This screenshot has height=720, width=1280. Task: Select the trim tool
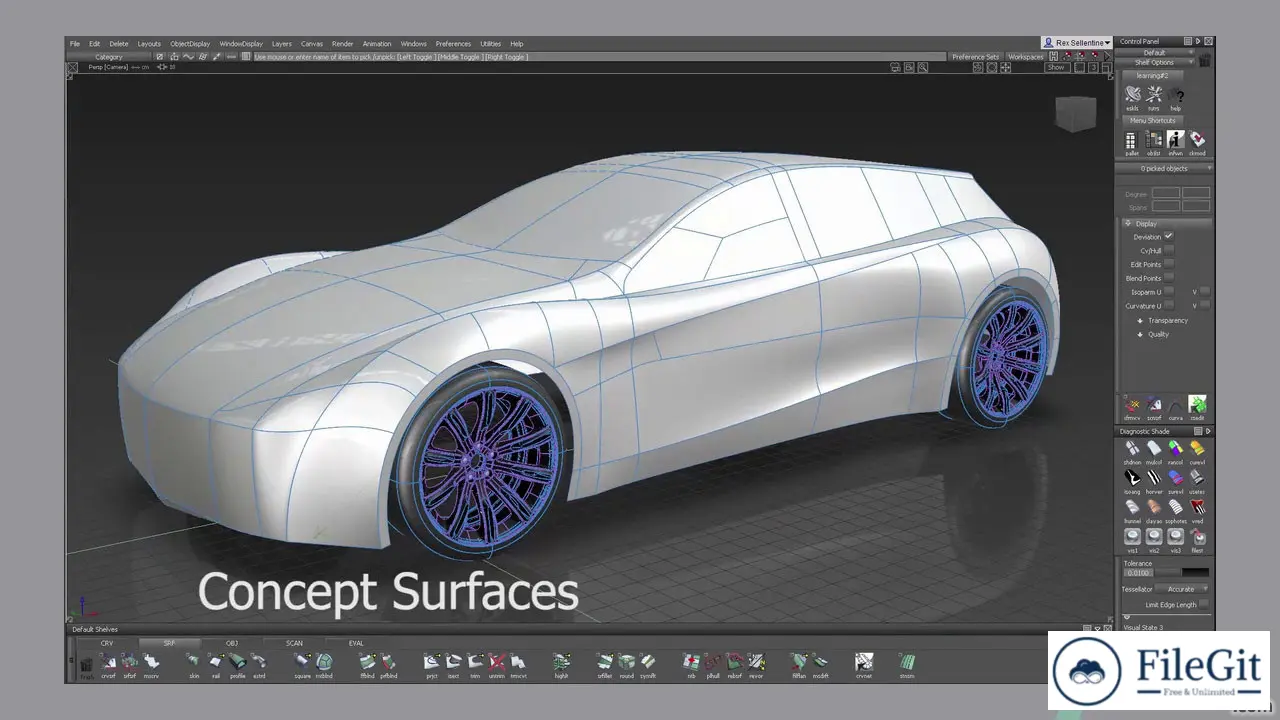tap(475, 664)
